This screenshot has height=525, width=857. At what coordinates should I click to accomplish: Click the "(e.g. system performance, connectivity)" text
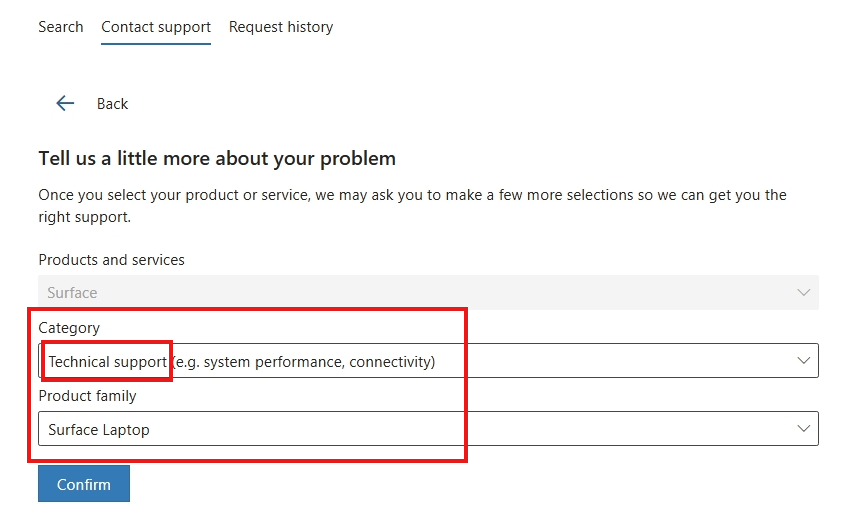303,362
